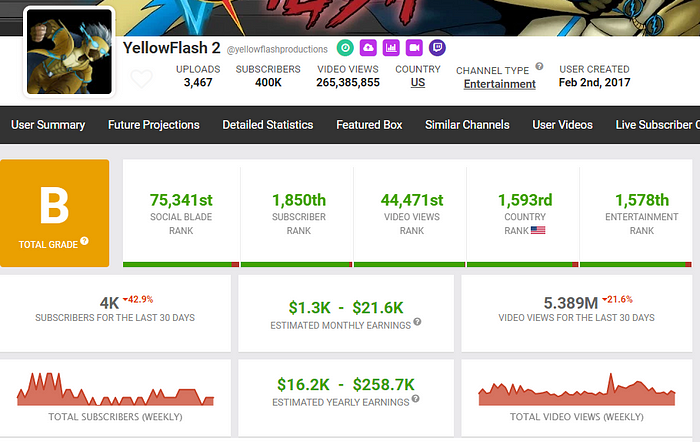The height and width of the screenshot is (442, 700).
Task: Open the Similar Channels tab
Action: pos(467,125)
